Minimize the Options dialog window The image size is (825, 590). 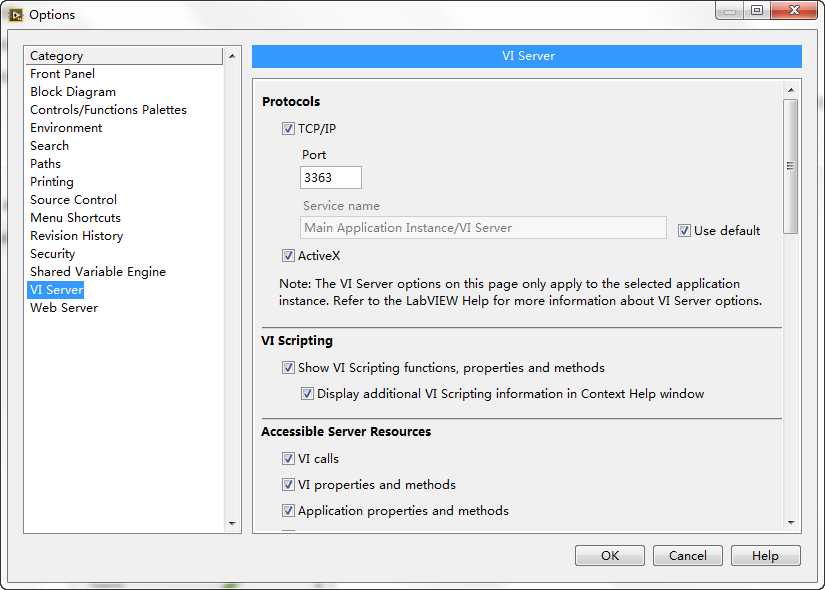tap(729, 10)
